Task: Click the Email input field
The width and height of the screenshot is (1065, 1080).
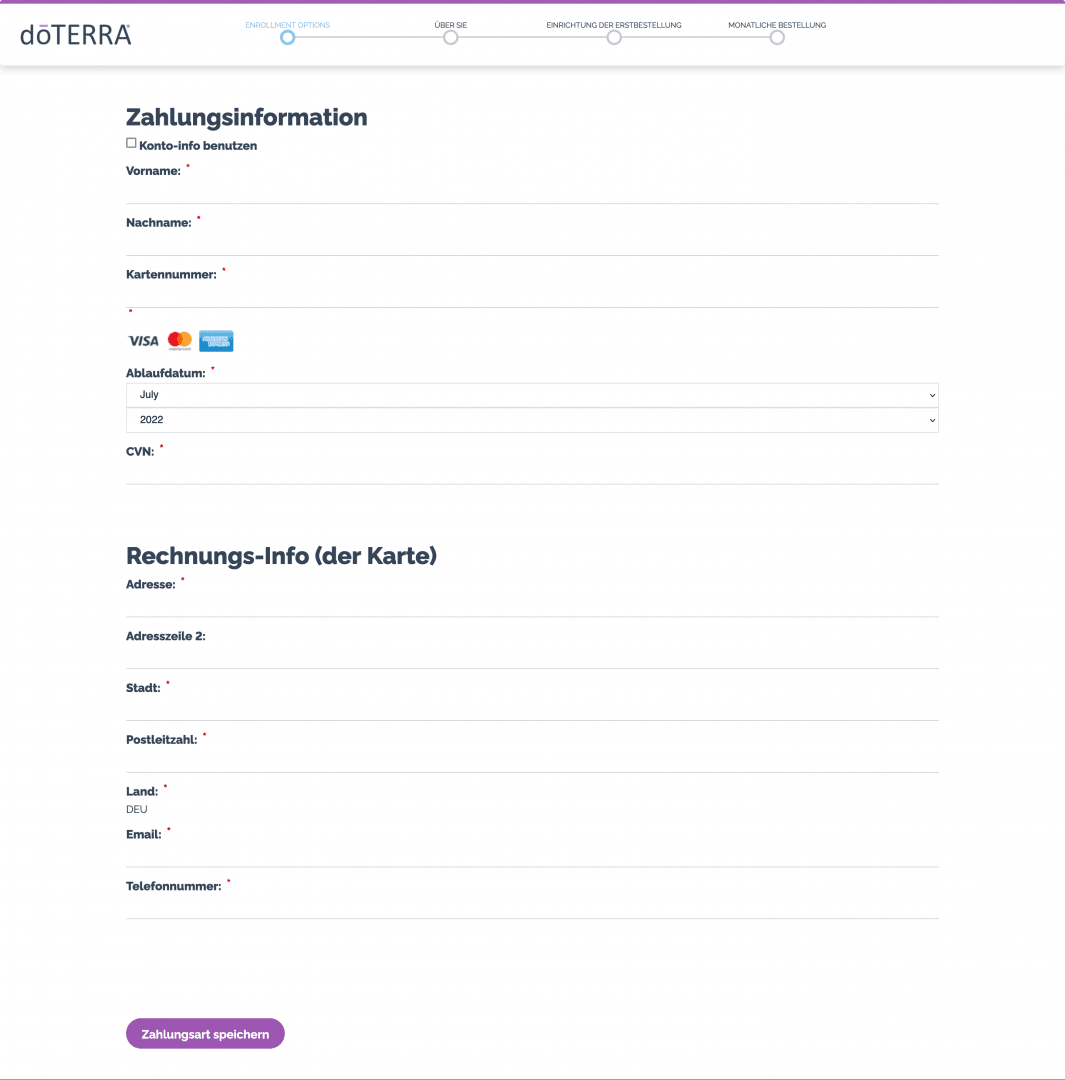Action: [532, 855]
